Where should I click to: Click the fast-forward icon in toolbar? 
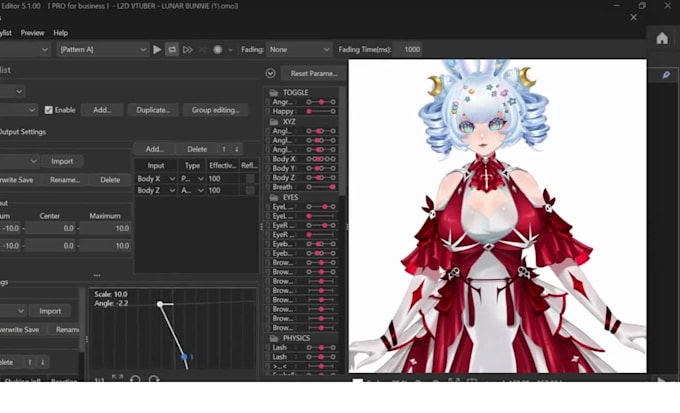click(187, 49)
